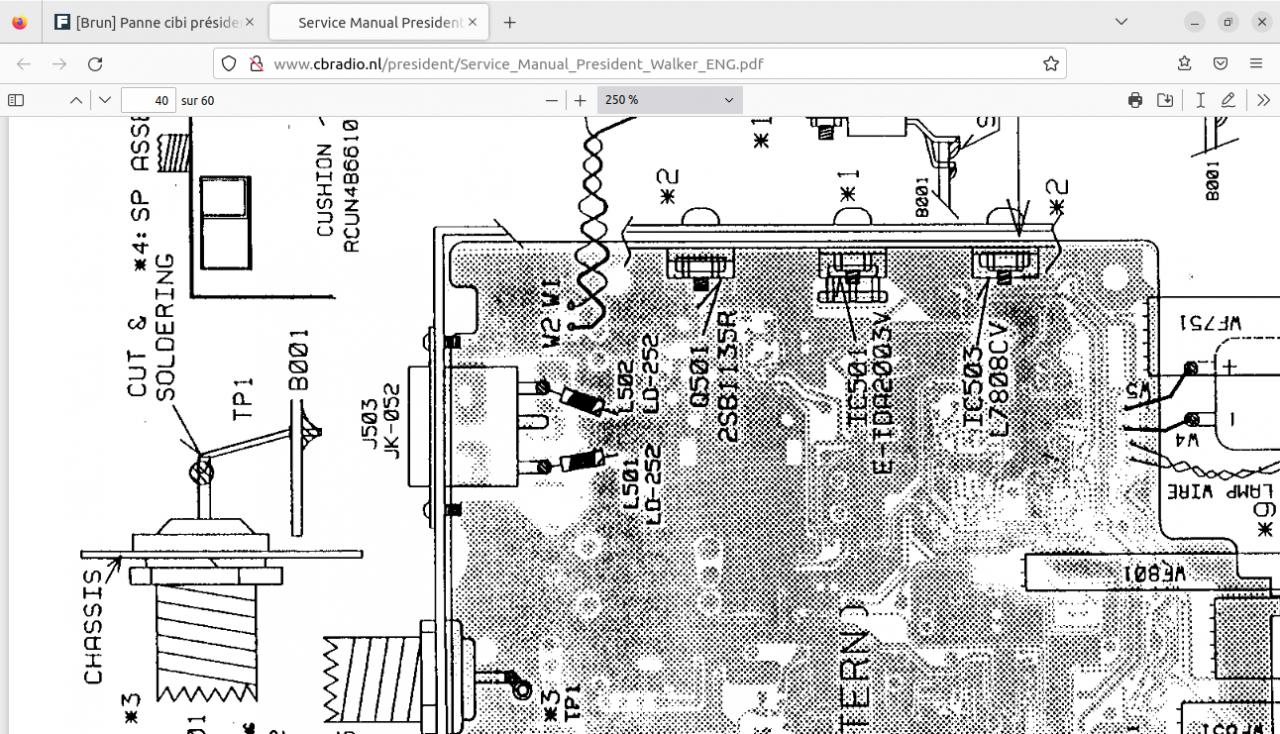Click the page number field showing 40
Viewport: 1280px width, 734px height.
(x=148, y=100)
